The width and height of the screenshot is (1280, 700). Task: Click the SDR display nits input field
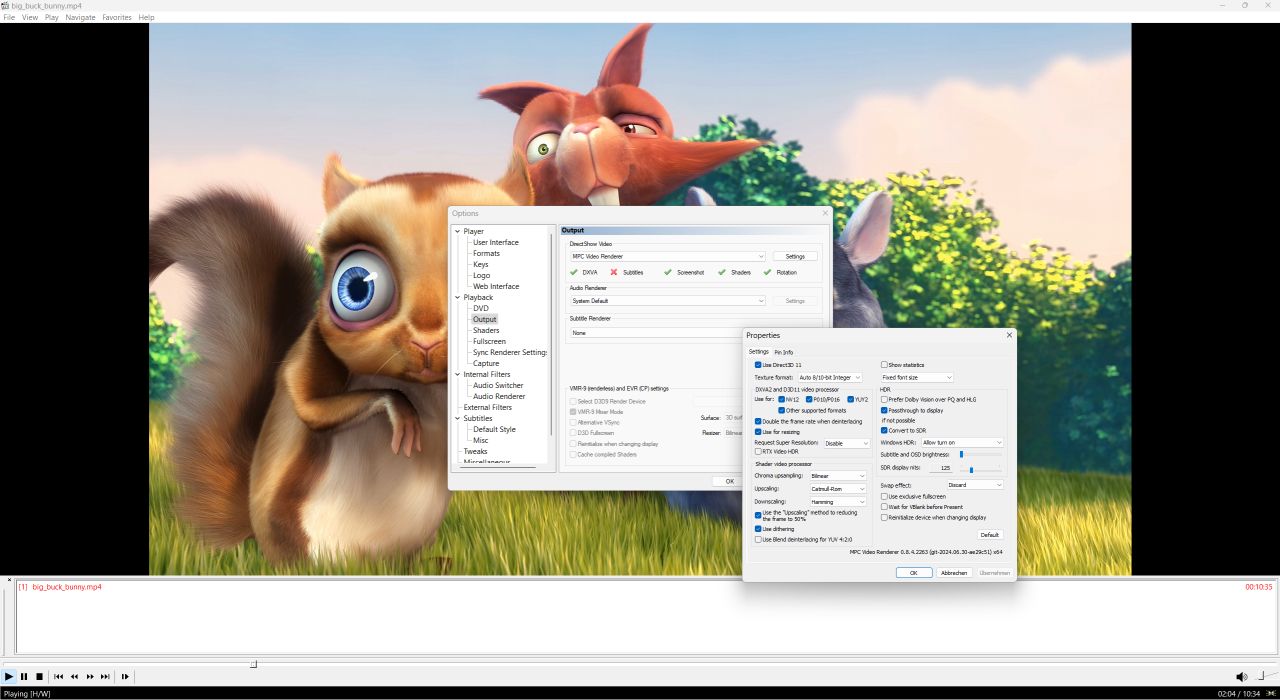tap(941, 468)
